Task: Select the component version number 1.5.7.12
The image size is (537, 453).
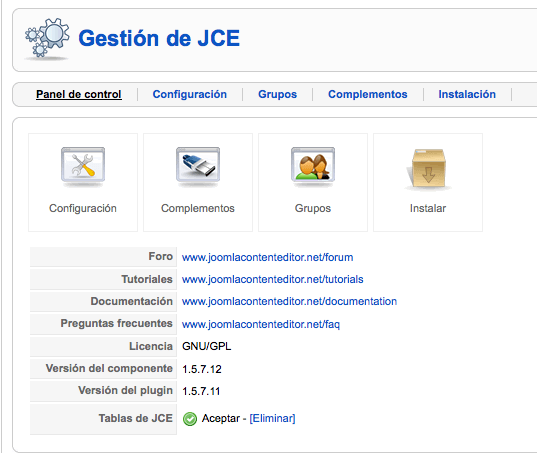Action: (202, 369)
